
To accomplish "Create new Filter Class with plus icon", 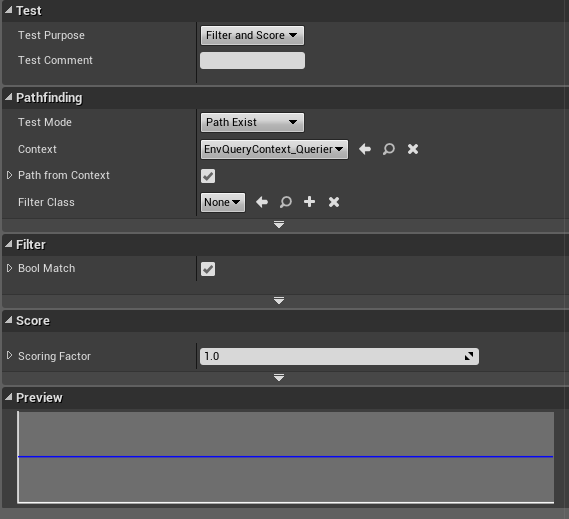I will 310,201.
